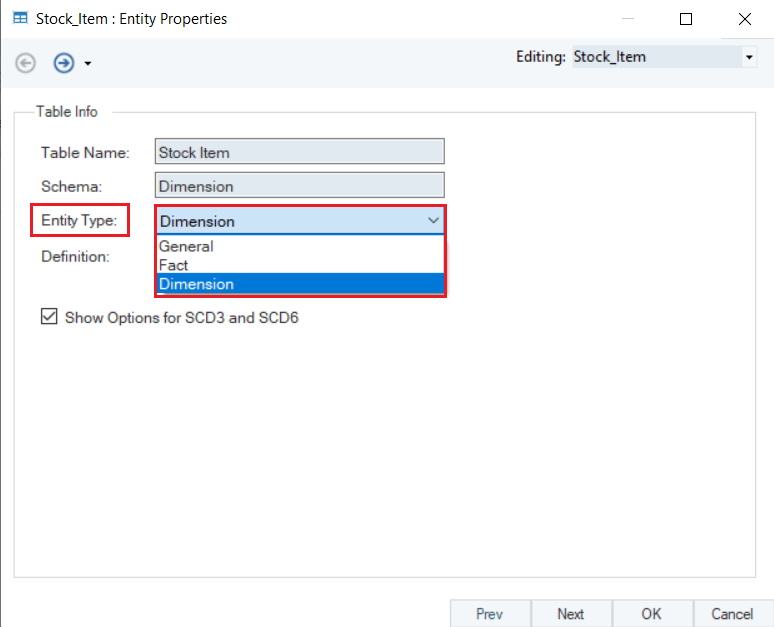Click the Table Name input field
The image size is (774, 627).
pyautogui.click(x=300, y=152)
